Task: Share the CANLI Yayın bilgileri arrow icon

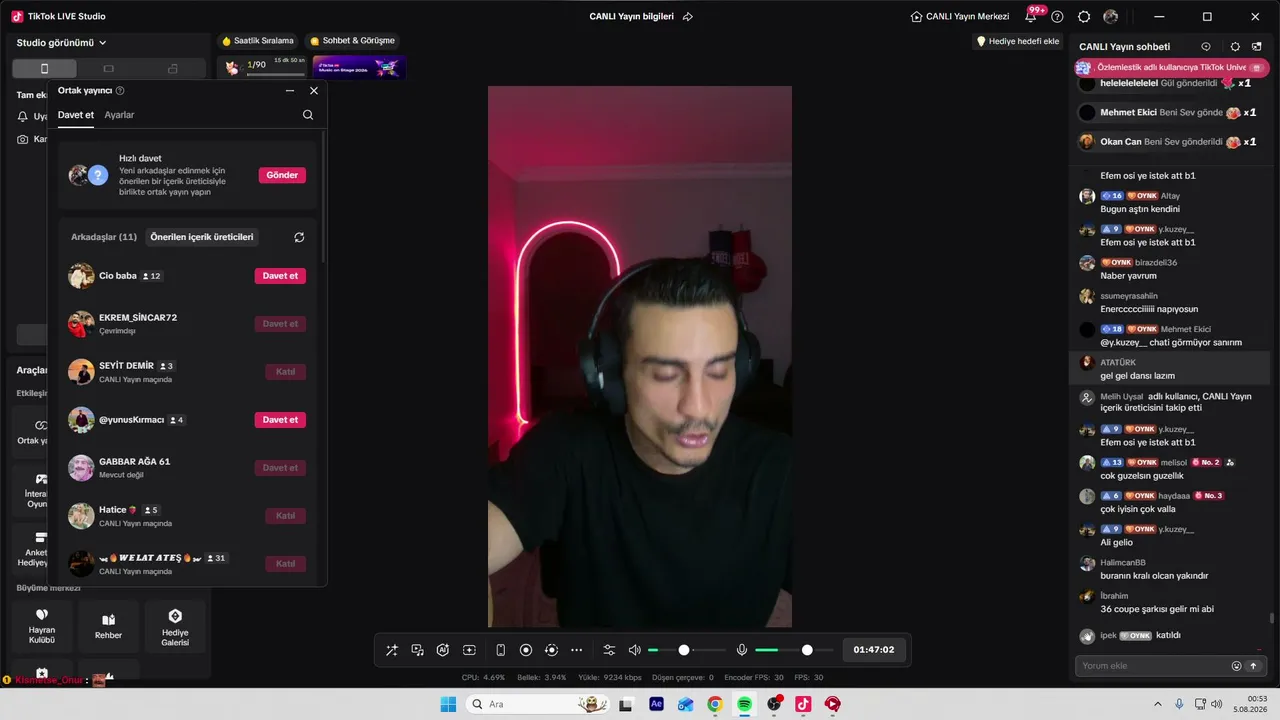Action: click(688, 17)
